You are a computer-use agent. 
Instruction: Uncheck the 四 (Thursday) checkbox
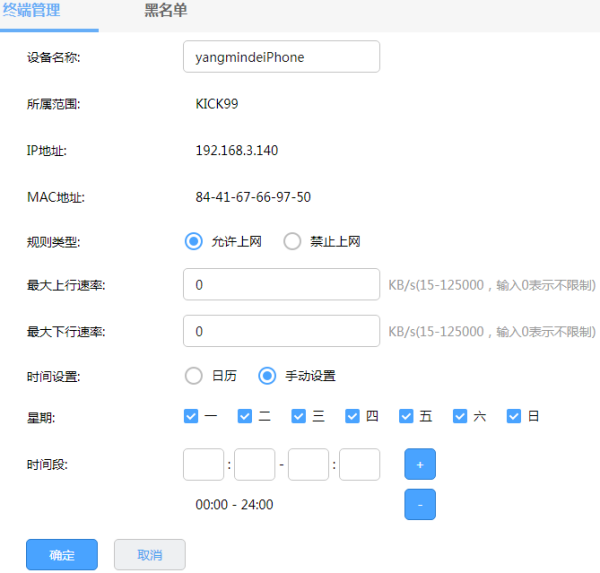point(353,416)
